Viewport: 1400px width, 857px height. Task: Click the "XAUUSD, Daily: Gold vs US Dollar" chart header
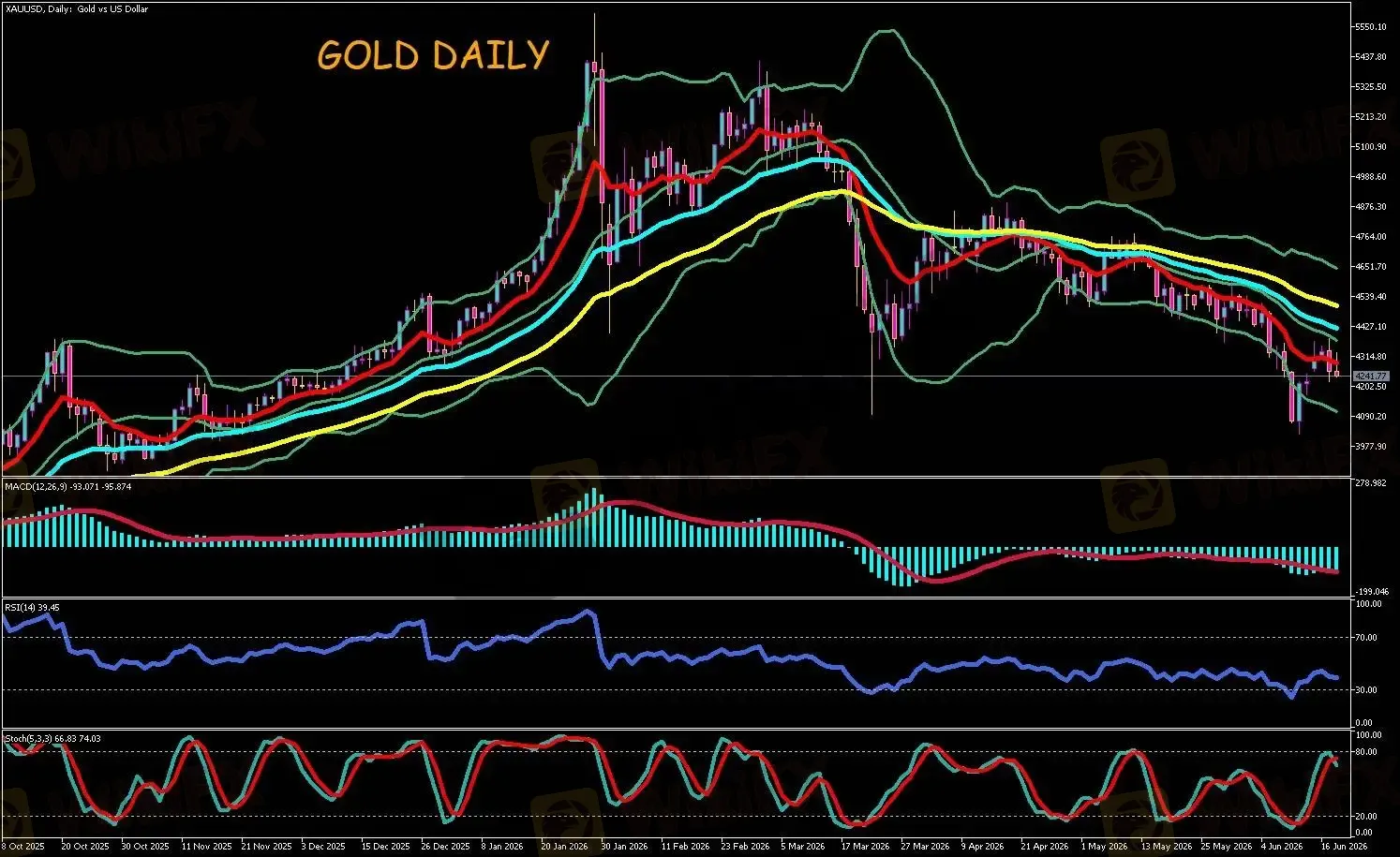(76, 9)
